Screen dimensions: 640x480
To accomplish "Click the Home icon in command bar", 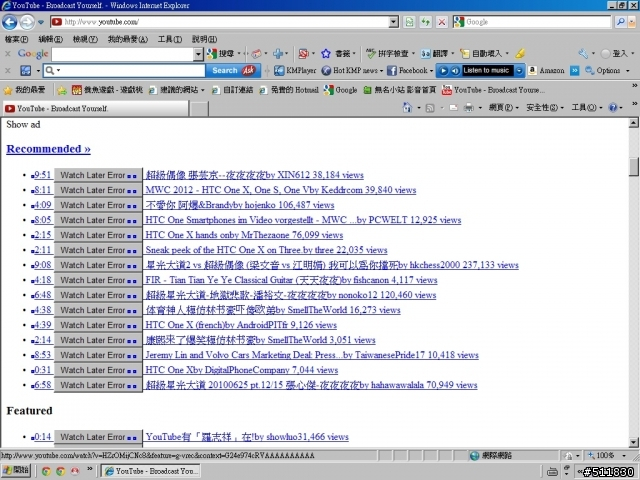I will click(407, 108).
